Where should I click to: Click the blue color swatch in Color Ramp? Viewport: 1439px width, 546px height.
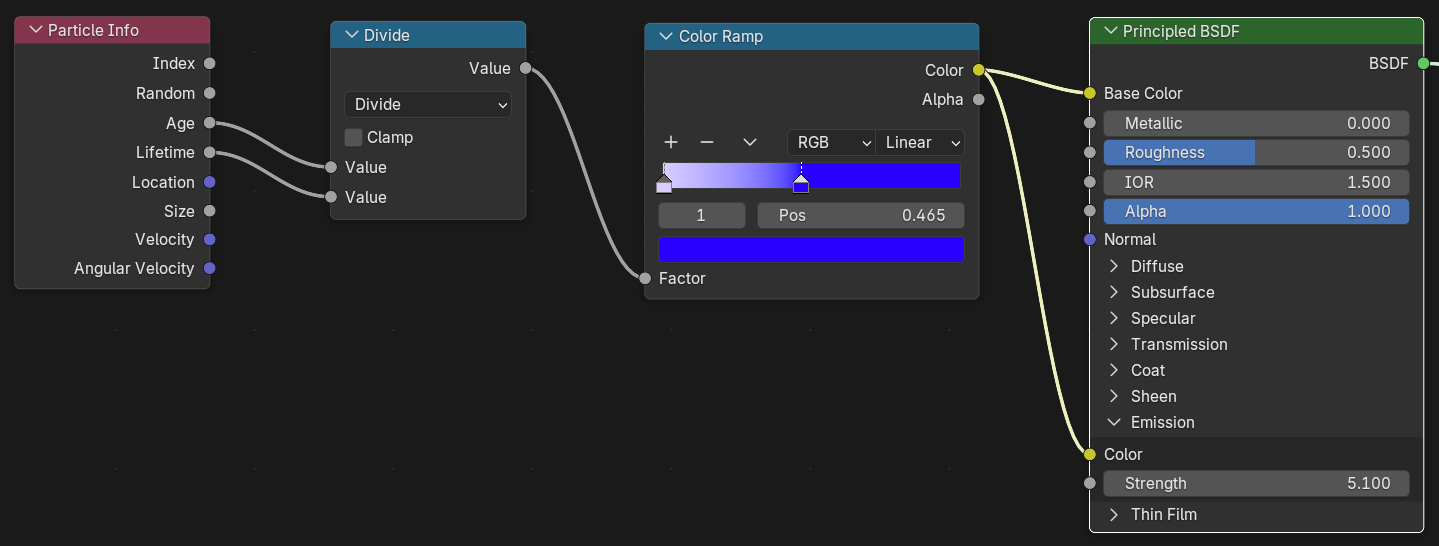[811, 249]
